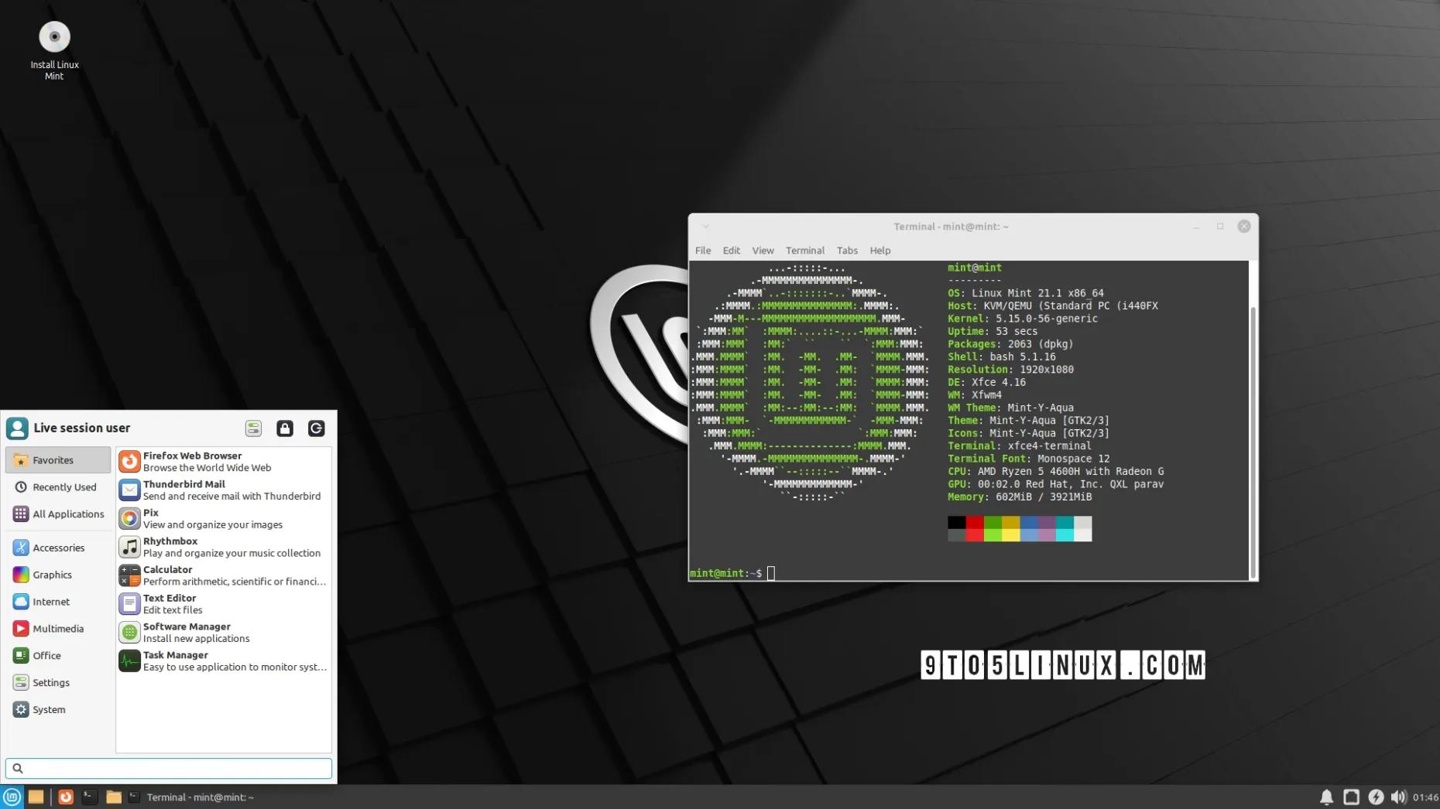
Task: Launch Software Manager
Action: (x=223, y=632)
